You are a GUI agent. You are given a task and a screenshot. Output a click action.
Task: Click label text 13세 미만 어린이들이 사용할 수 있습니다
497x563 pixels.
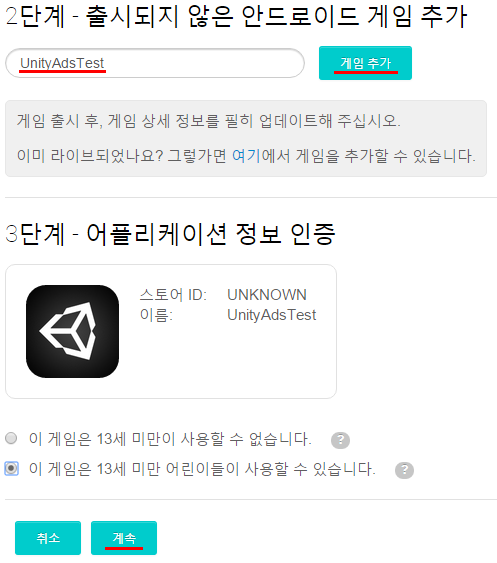[236, 469]
